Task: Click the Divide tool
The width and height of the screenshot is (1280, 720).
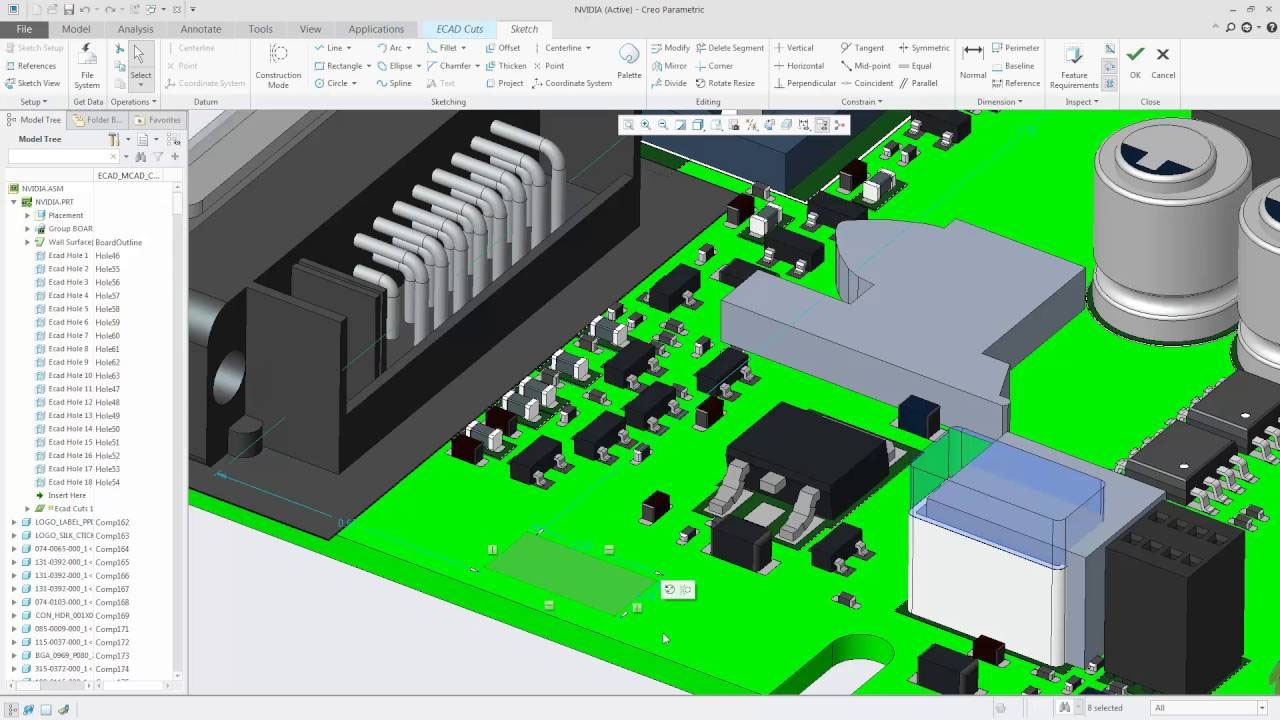Action: [669, 83]
